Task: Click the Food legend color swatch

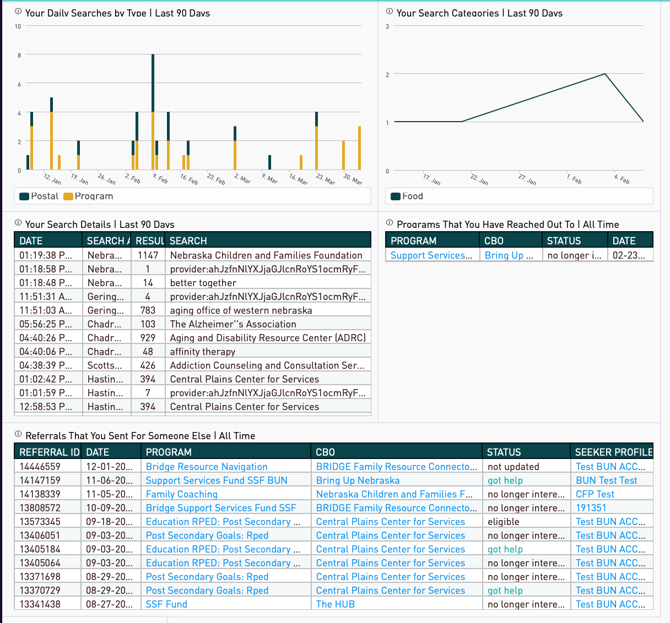Action: (x=395, y=196)
